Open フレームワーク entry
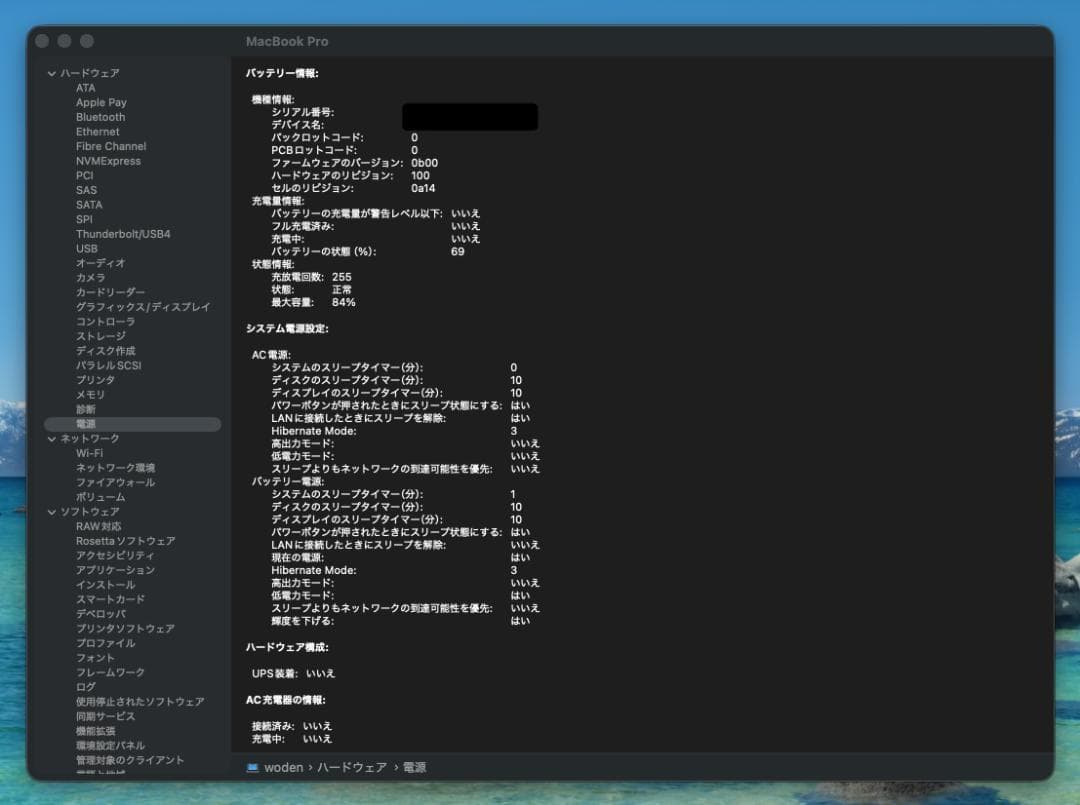Screen dimensions: 1080x805 click(110, 672)
